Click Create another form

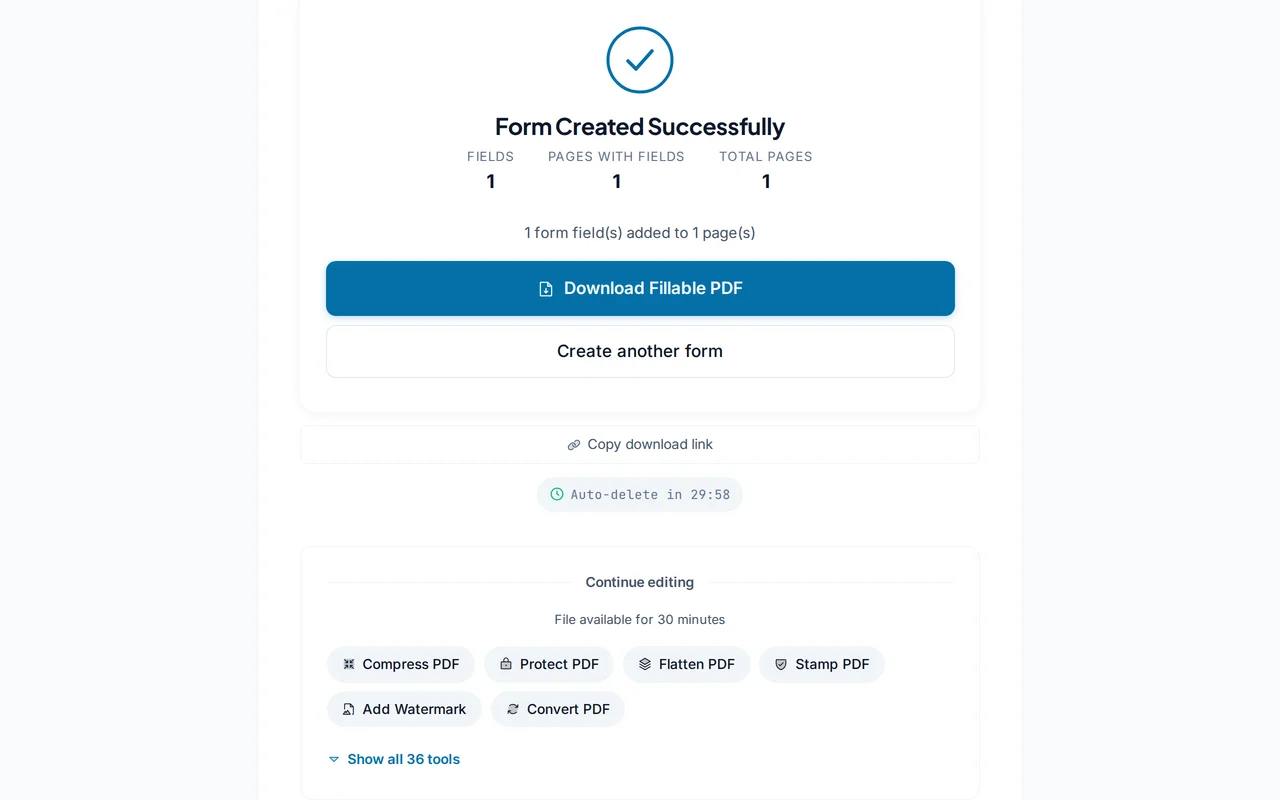[x=640, y=351]
